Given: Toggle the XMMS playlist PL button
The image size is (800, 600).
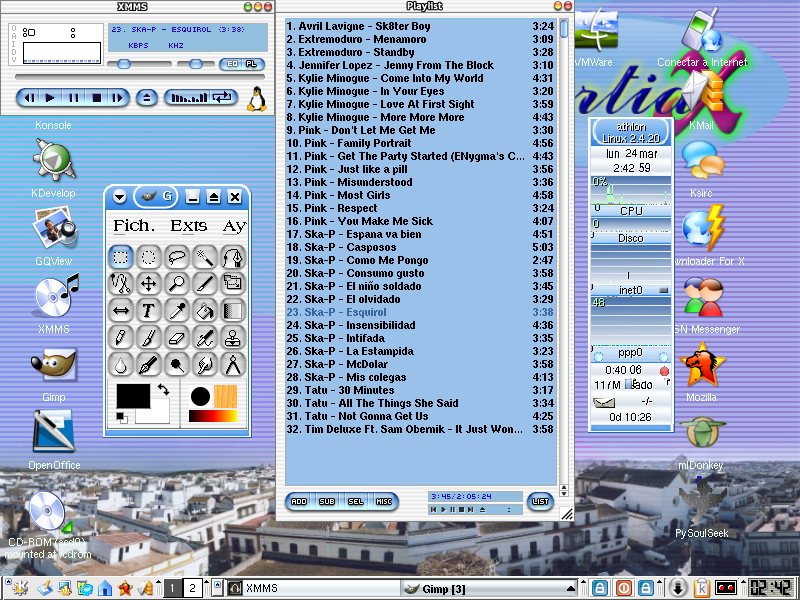Looking at the screenshot, I should [252, 64].
